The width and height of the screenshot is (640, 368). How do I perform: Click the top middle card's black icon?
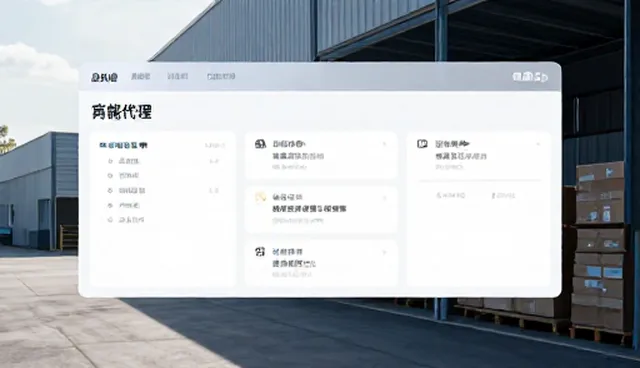[x=260, y=144]
